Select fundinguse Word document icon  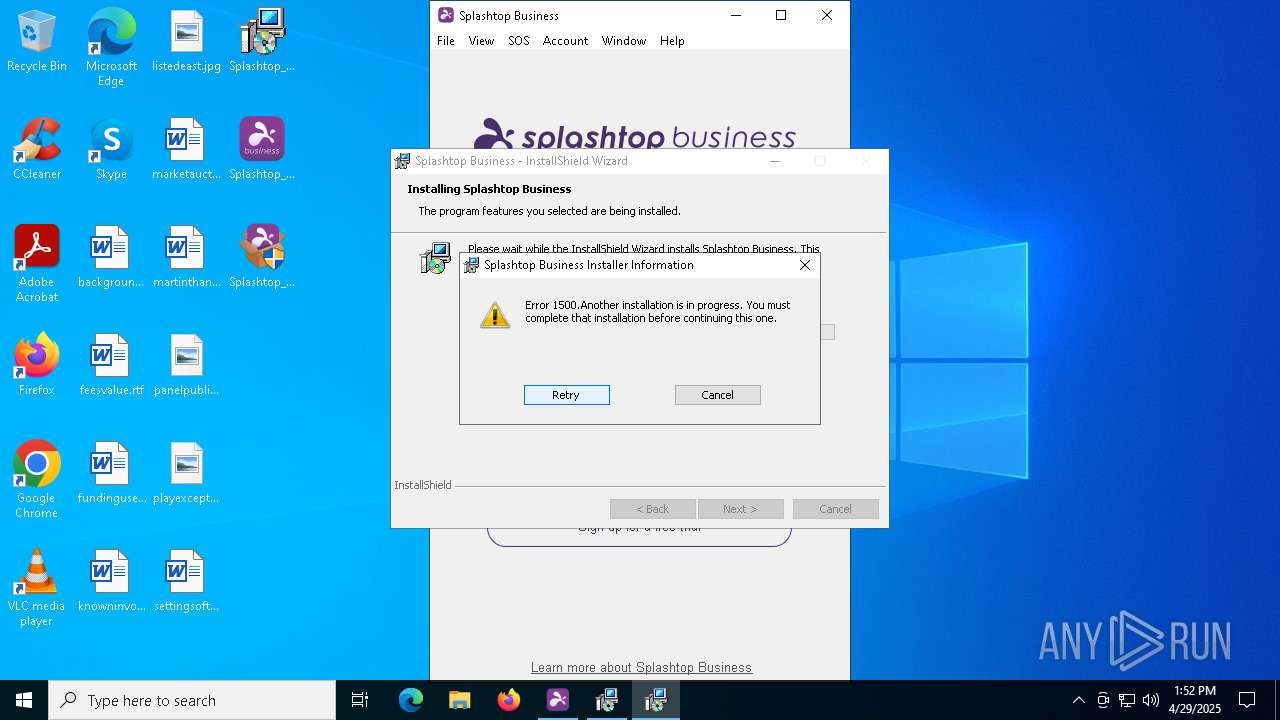(x=111, y=473)
